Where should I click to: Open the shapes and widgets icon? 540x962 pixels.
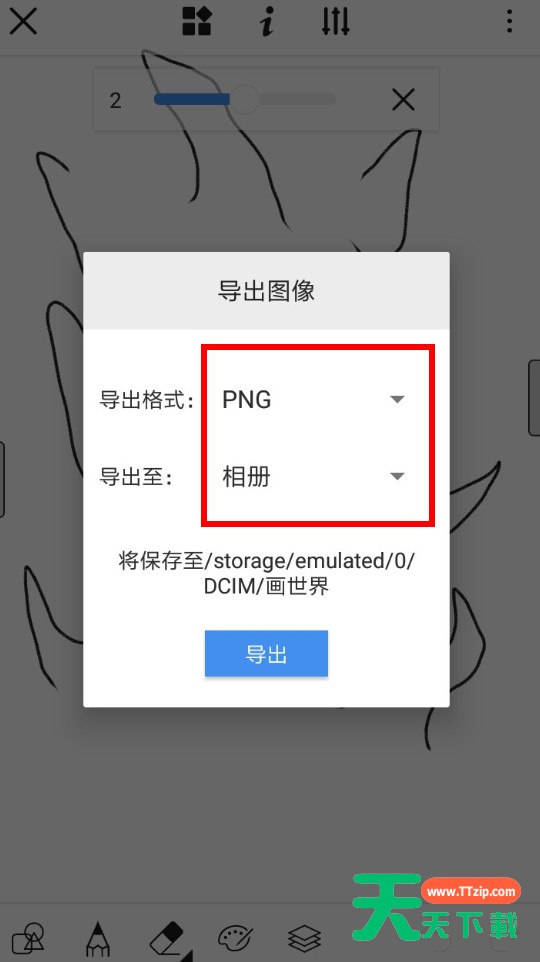click(x=197, y=21)
